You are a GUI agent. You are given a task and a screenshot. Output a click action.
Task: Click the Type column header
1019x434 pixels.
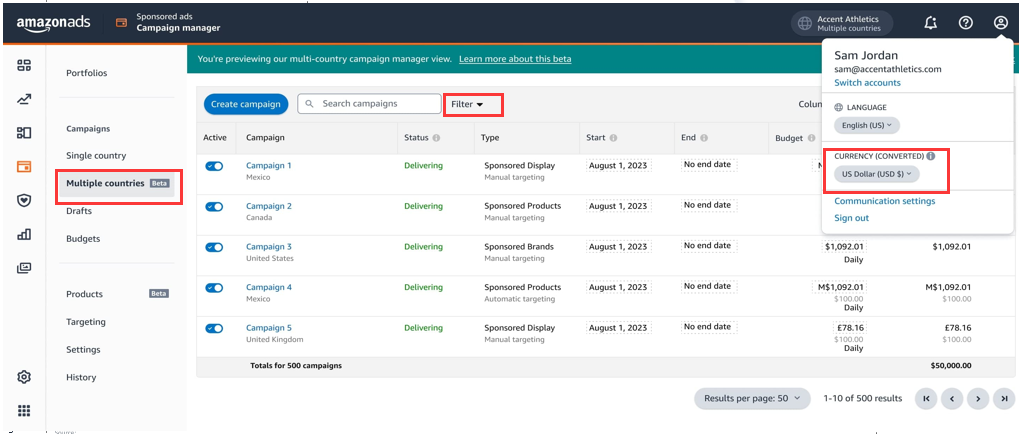(489, 138)
